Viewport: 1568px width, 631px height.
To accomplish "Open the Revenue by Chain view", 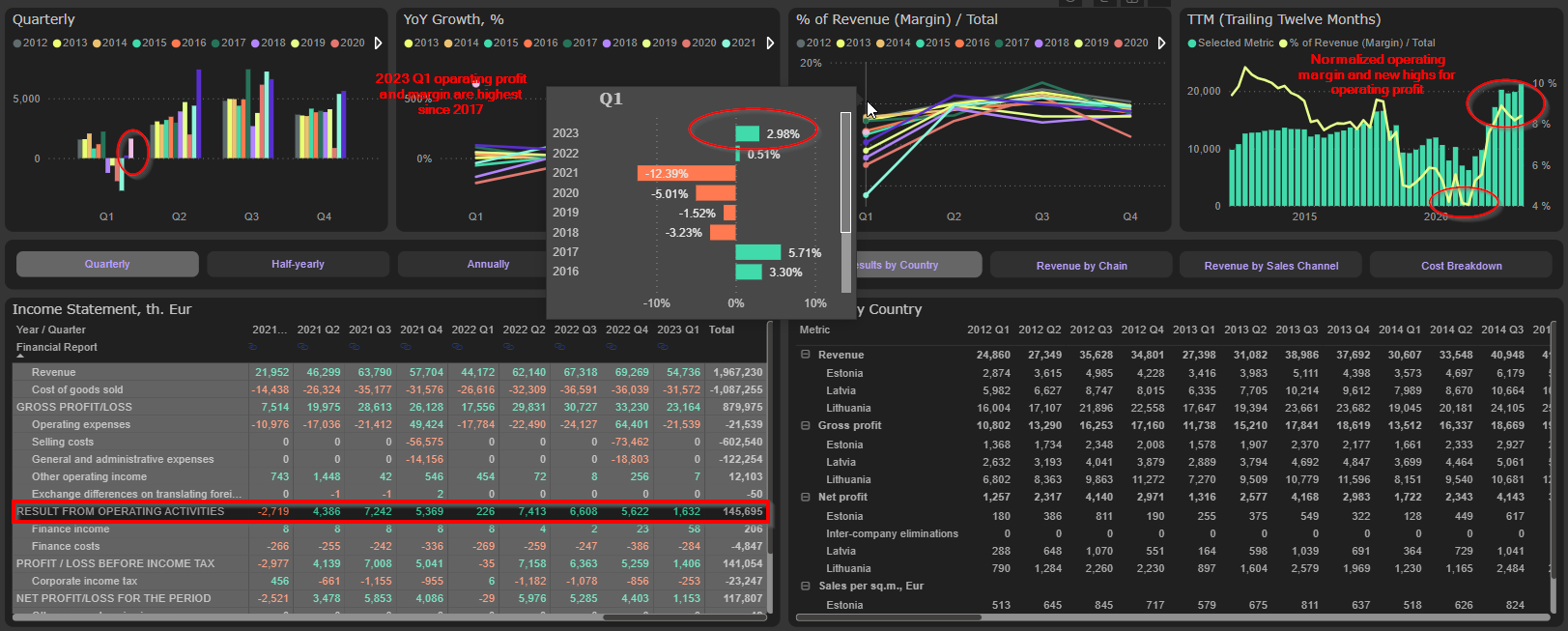I will point(1081,266).
